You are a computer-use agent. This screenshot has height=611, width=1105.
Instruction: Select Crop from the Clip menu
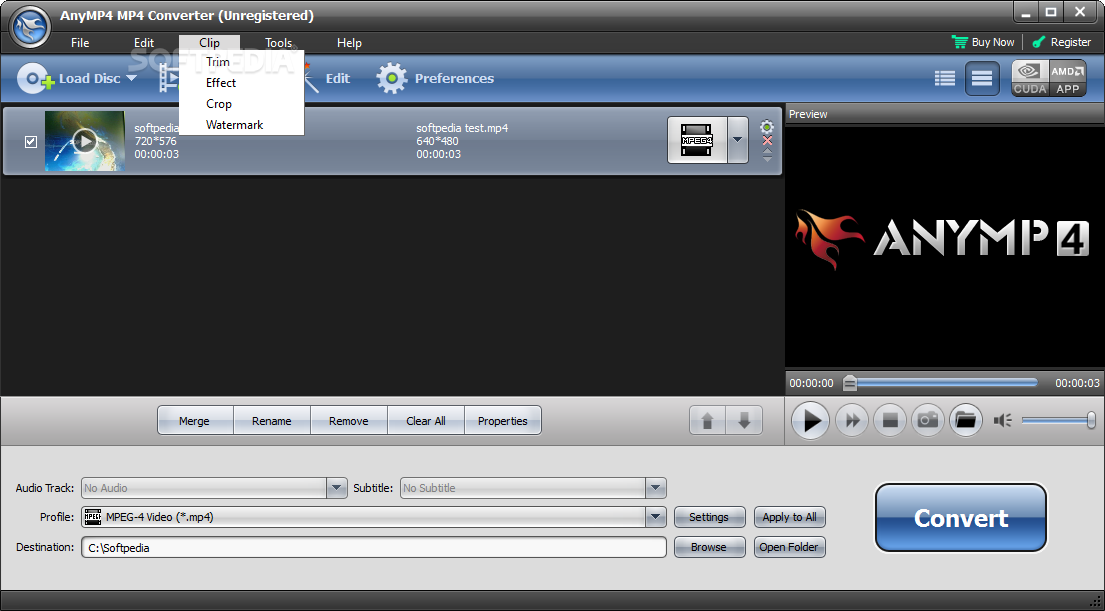[x=218, y=104]
